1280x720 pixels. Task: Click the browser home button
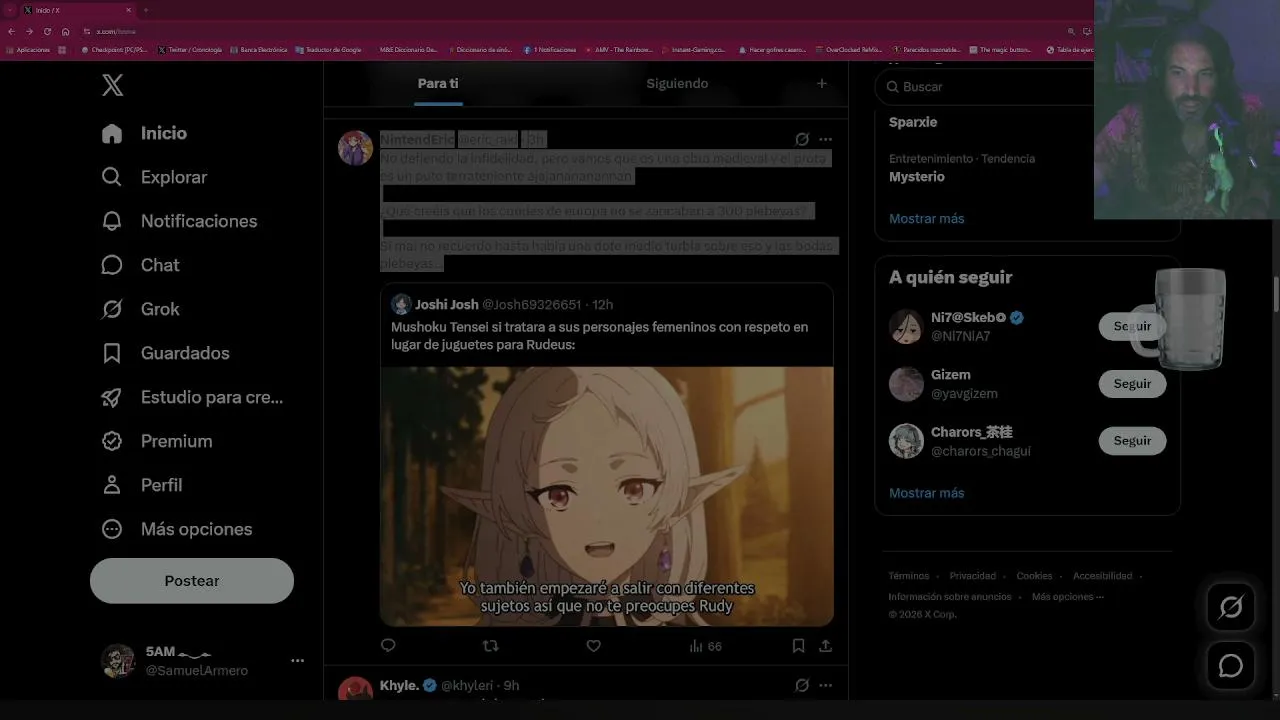tap(65, 31)
